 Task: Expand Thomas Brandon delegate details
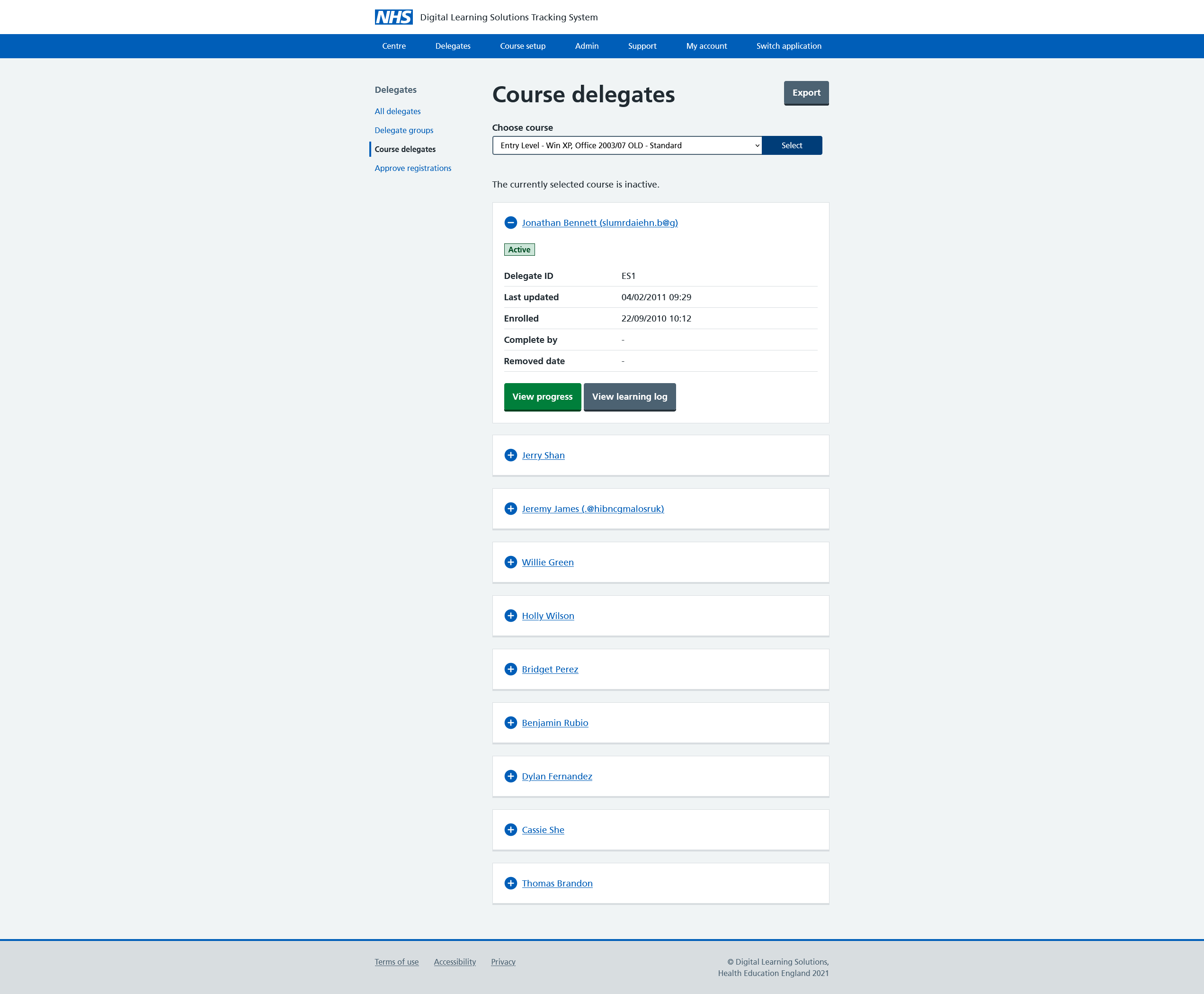(x=556, y=884)
